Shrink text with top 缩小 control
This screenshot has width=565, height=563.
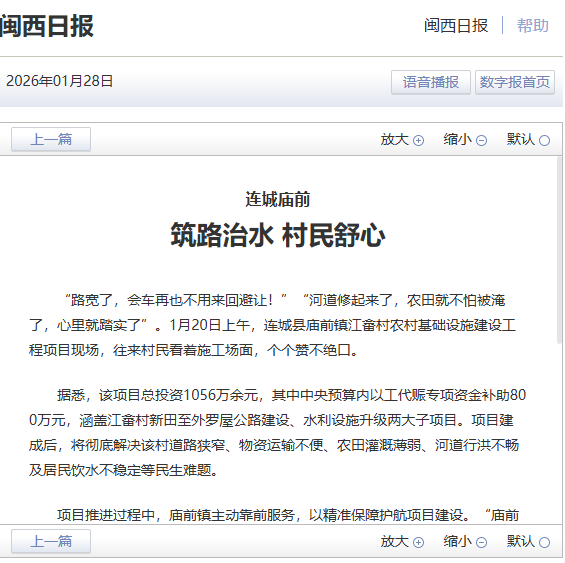(x=465, y=139)
